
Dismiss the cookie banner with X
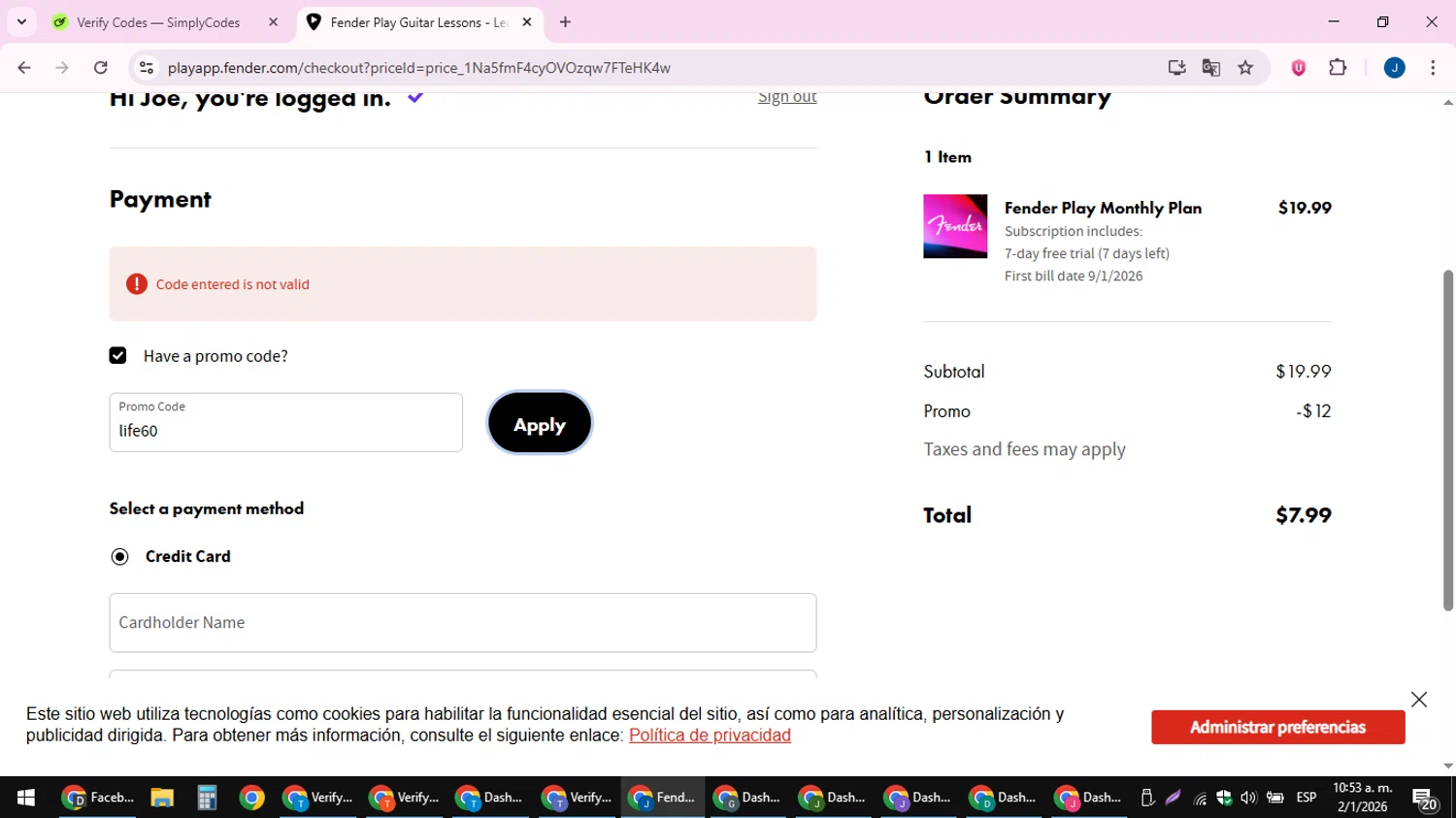click(x=1419, y=700)
